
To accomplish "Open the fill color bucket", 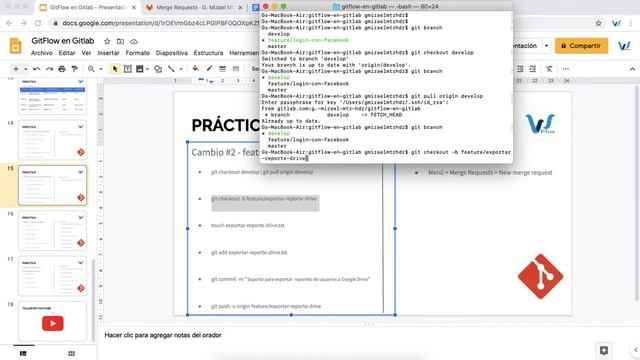I will point(196,69).
